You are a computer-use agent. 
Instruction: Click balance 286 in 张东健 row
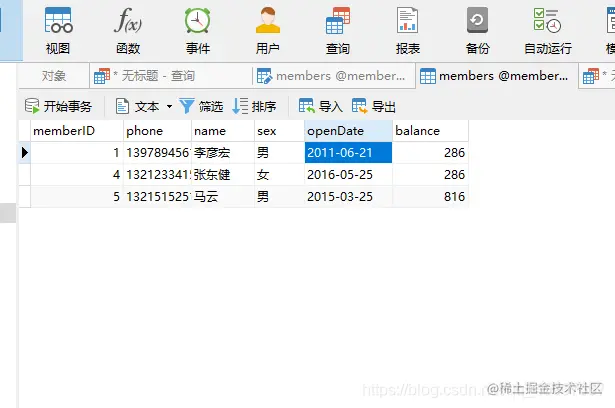[430, 174]
